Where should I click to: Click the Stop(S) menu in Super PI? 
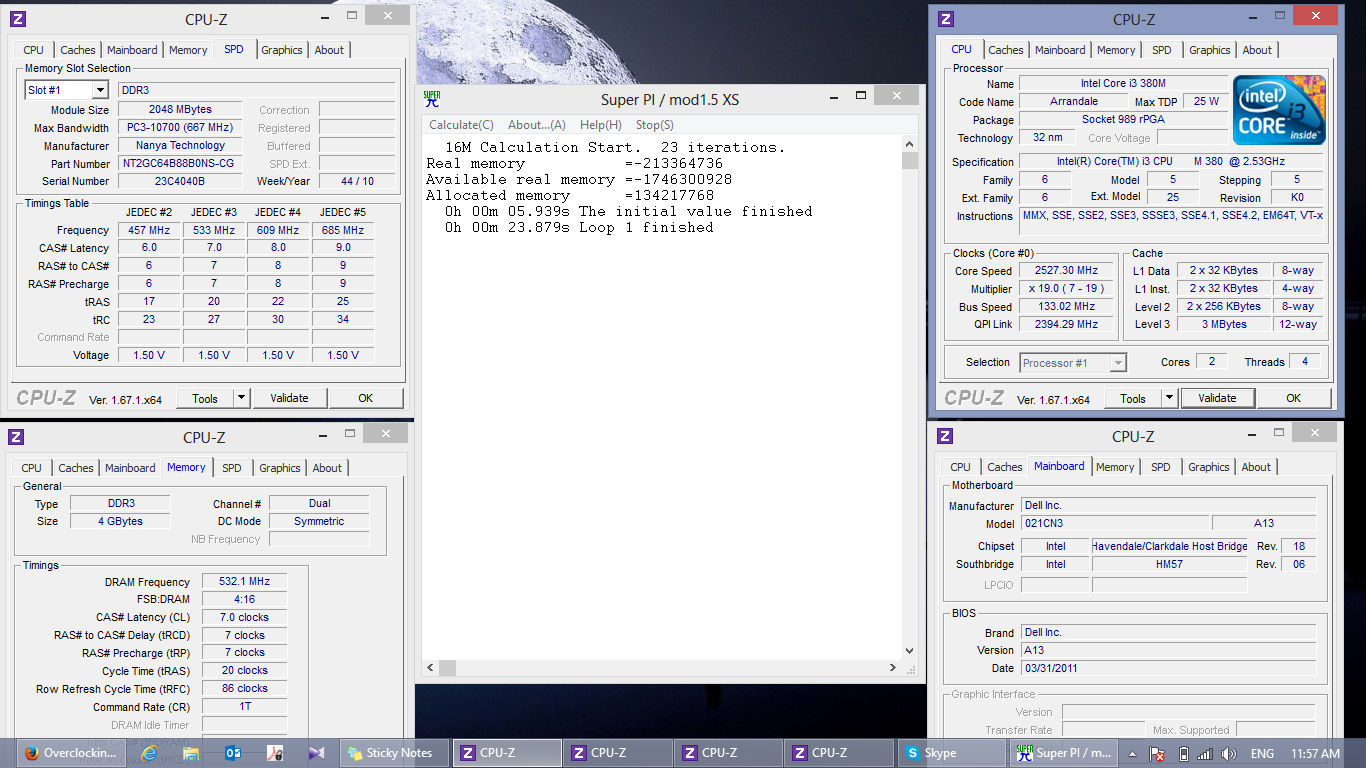(x=655, y=125)
